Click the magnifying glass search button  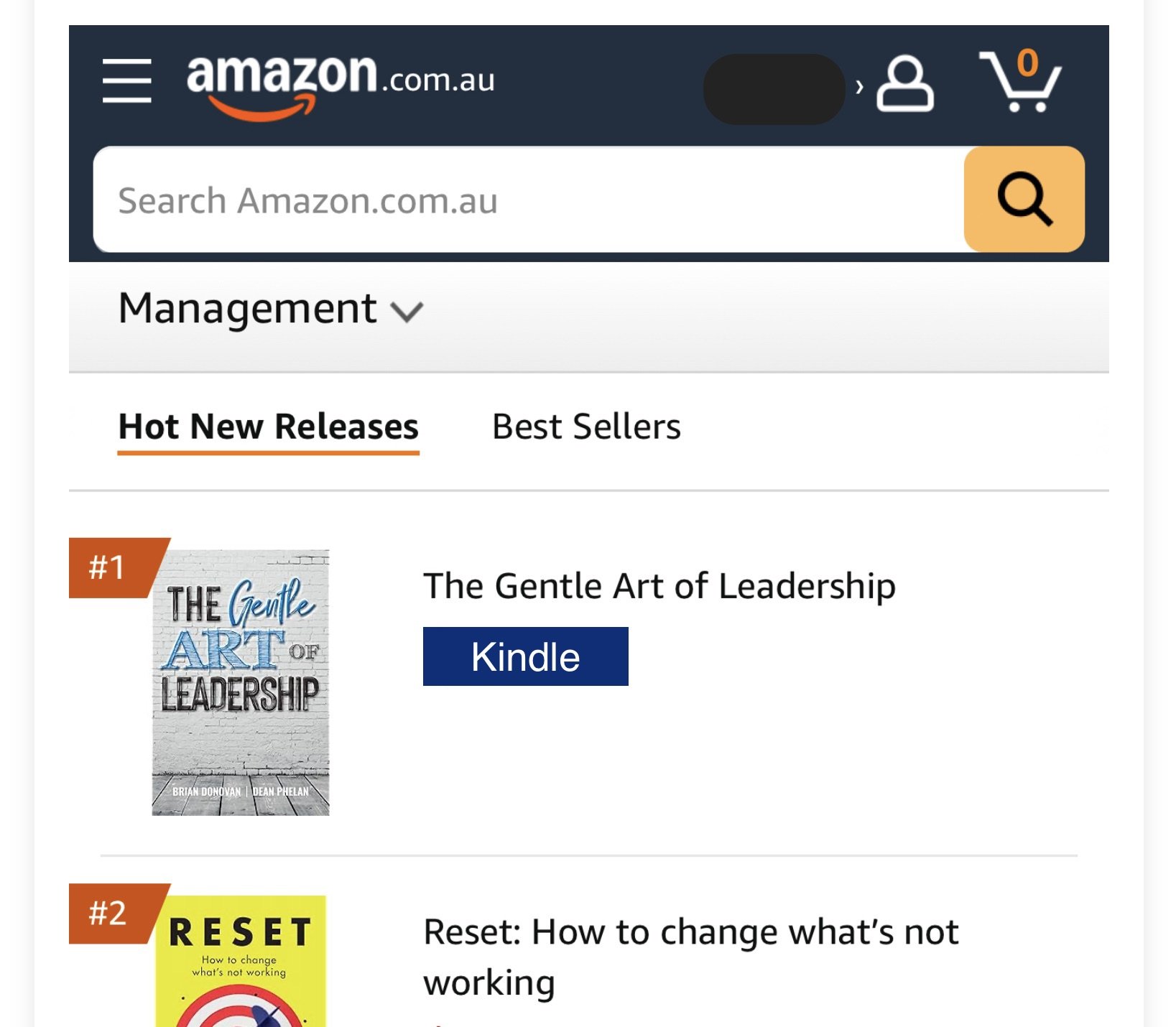1024,199
